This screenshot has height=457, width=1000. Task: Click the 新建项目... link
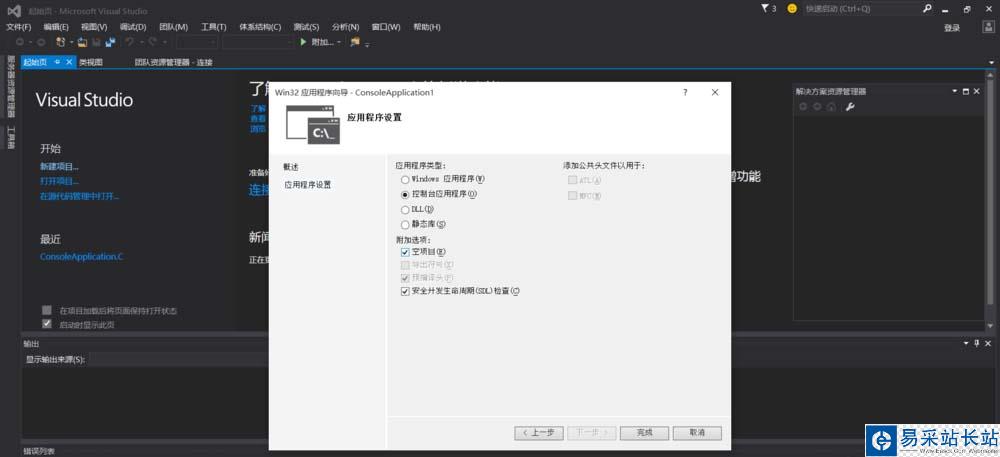59,166
